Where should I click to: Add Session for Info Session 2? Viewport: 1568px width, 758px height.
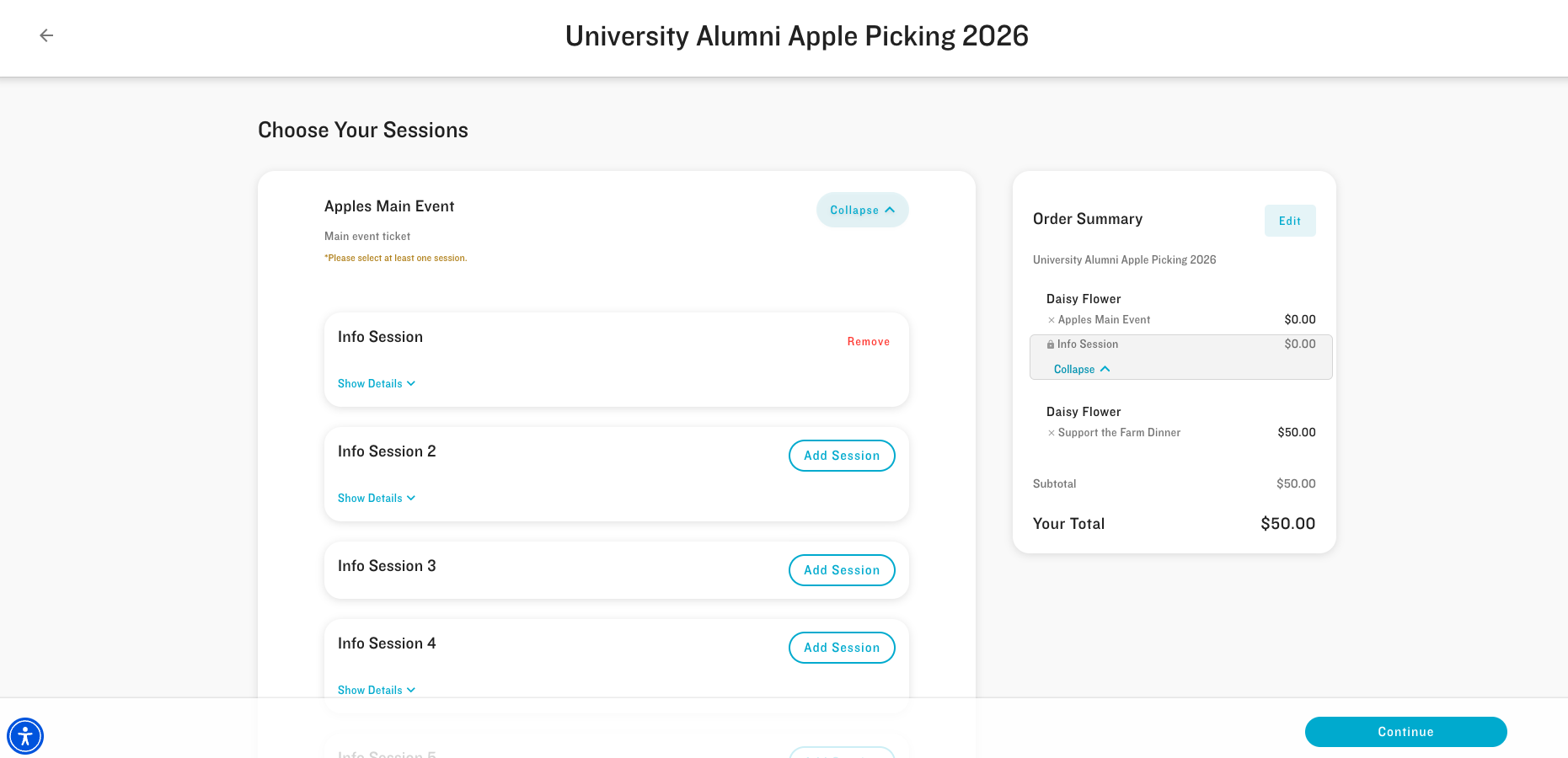click(x=842, y=456)
